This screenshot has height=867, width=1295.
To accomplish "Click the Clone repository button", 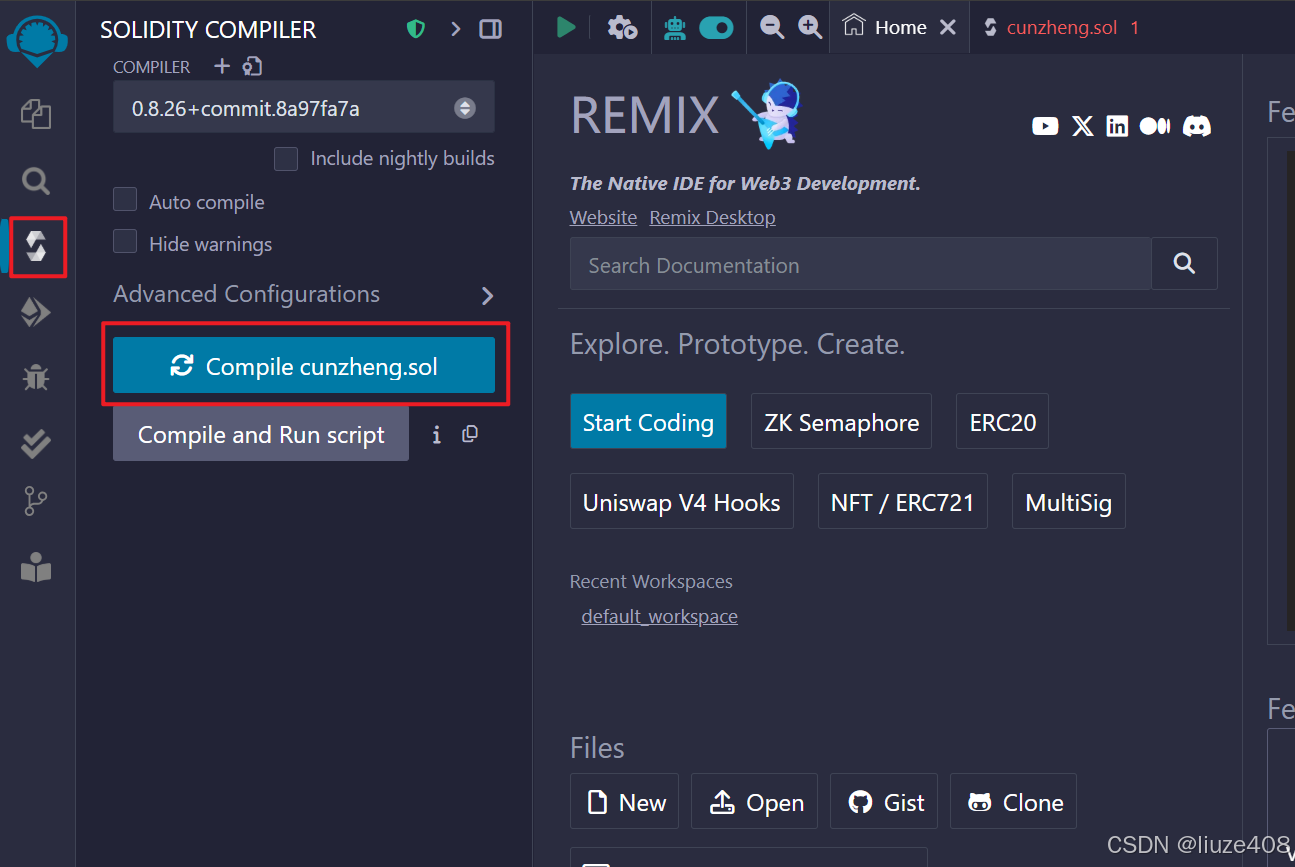I will click(1013, 801).
